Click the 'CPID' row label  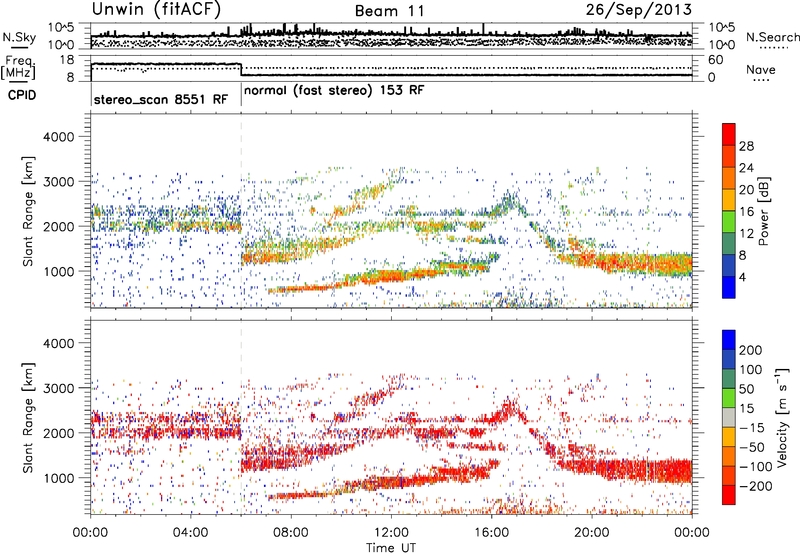point(22,95)
